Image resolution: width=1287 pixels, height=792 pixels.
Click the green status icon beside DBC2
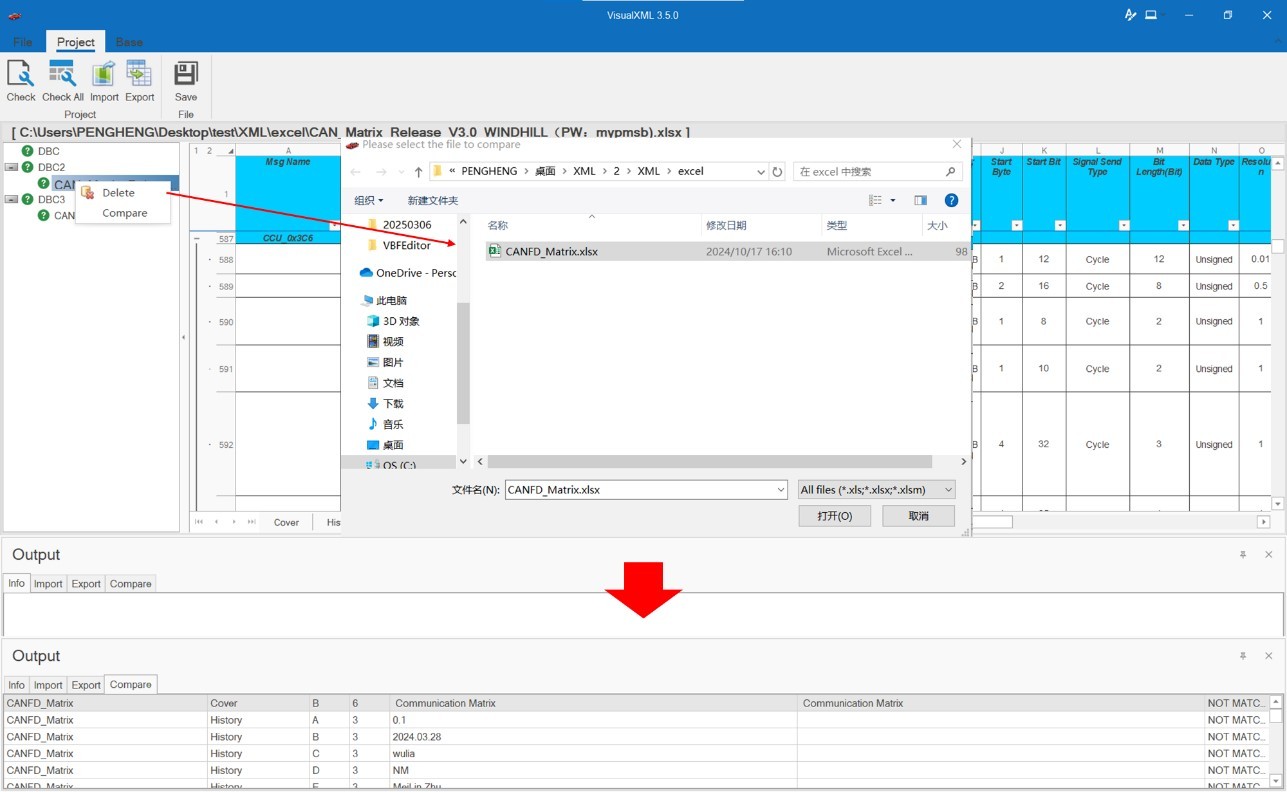click(28, 167)
